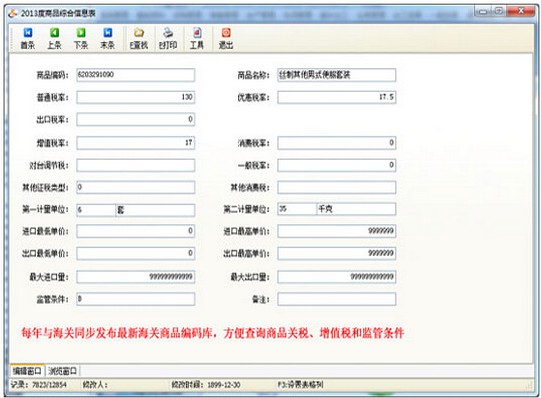Open the 工具 tools icon
This screenshot has height=398, width=541.
tap(197, 33)
